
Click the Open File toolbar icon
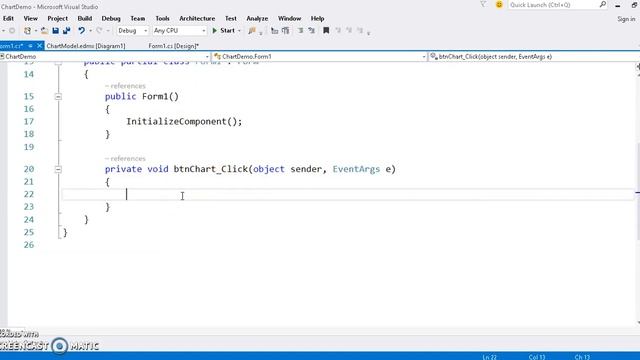coord(44,31)
